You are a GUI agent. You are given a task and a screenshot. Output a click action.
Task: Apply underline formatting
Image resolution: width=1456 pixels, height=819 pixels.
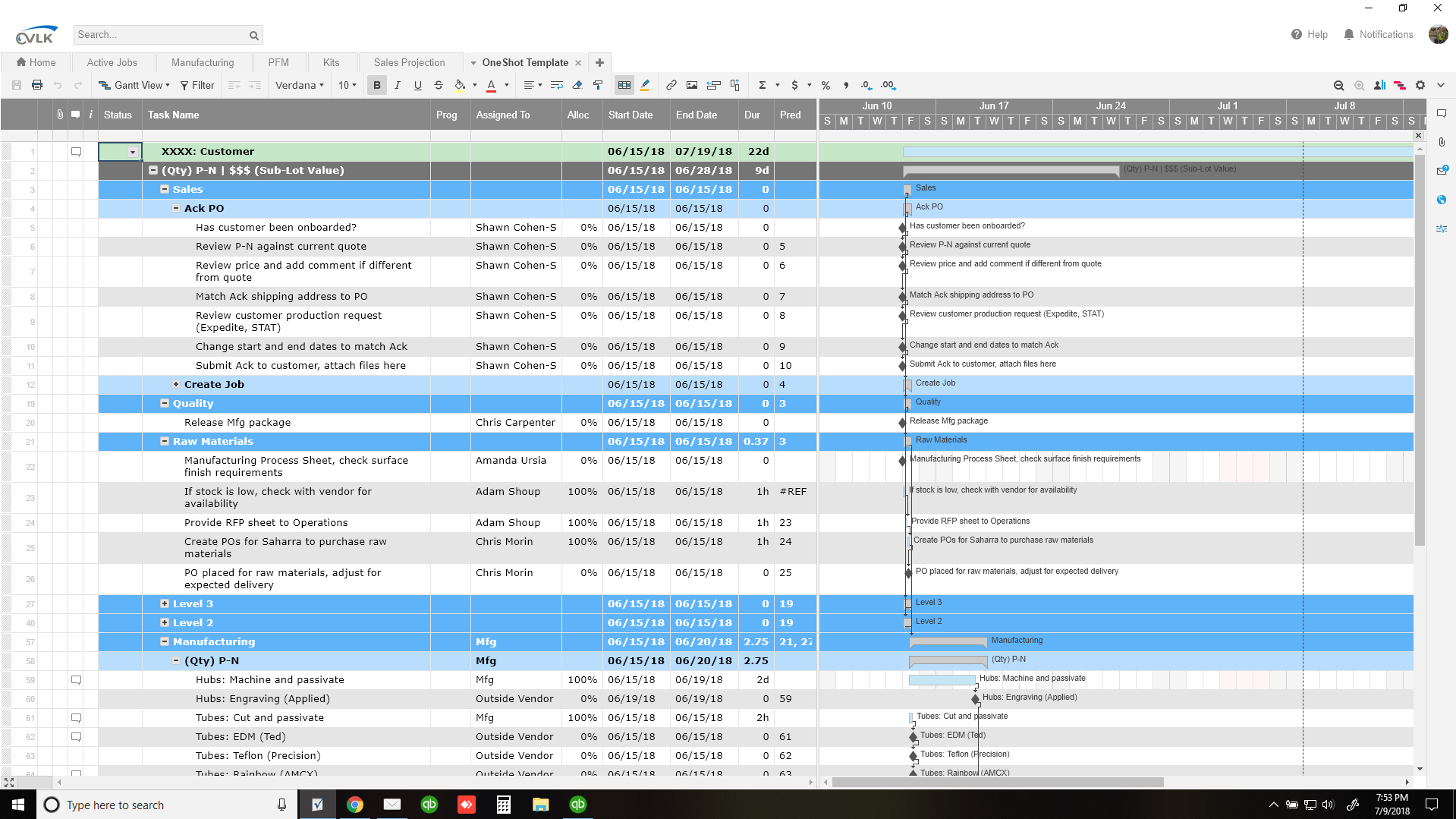[x=417, y=85]
